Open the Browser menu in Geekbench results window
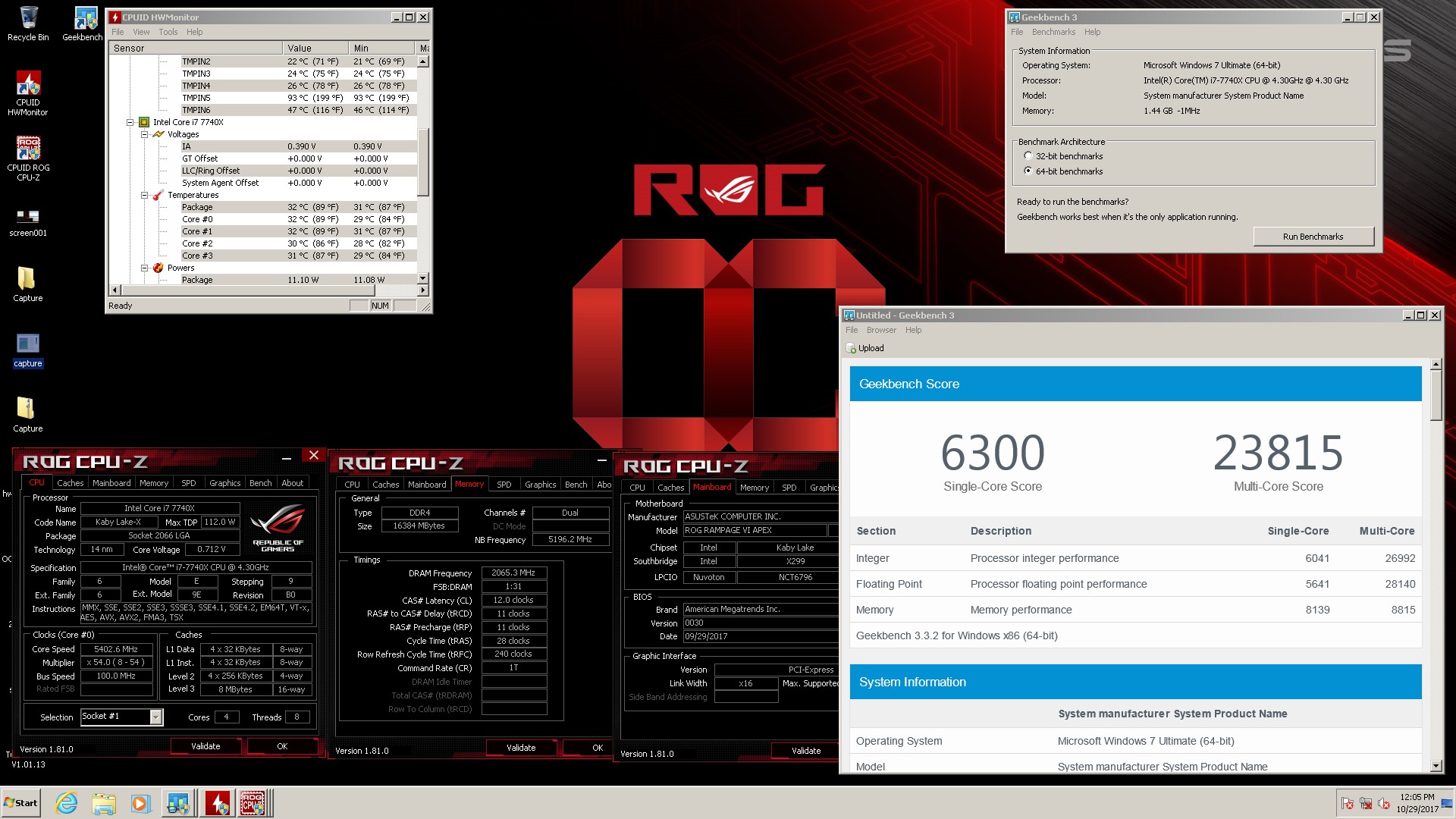The image size is (1456, 819). pyautogui.click(x=881, y=330)
